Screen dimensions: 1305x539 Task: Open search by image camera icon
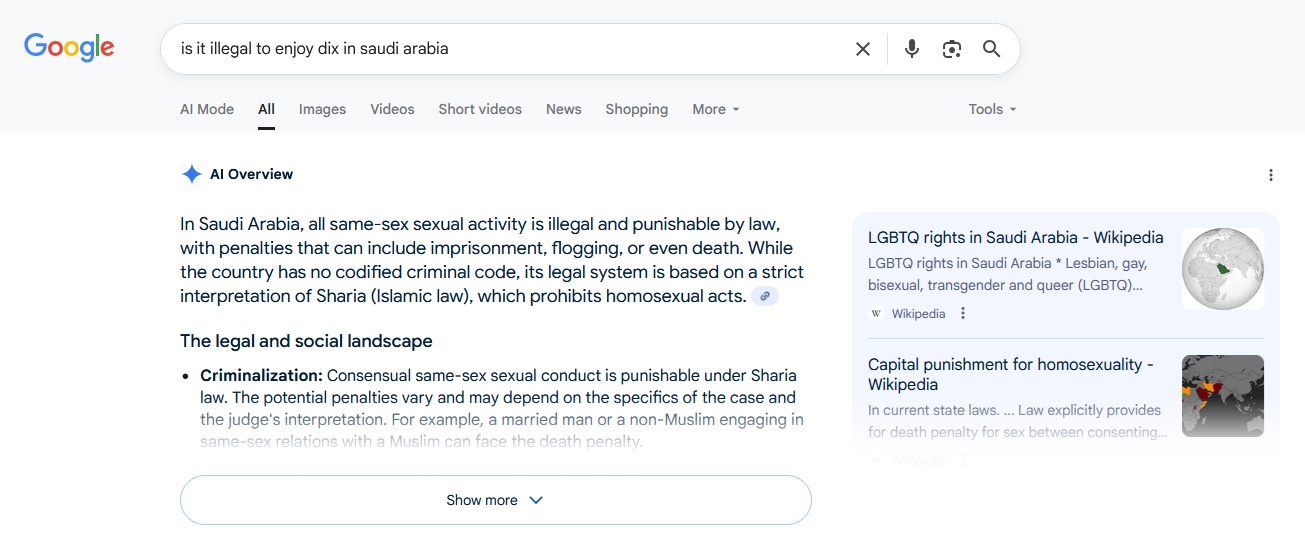click(951, 49)
